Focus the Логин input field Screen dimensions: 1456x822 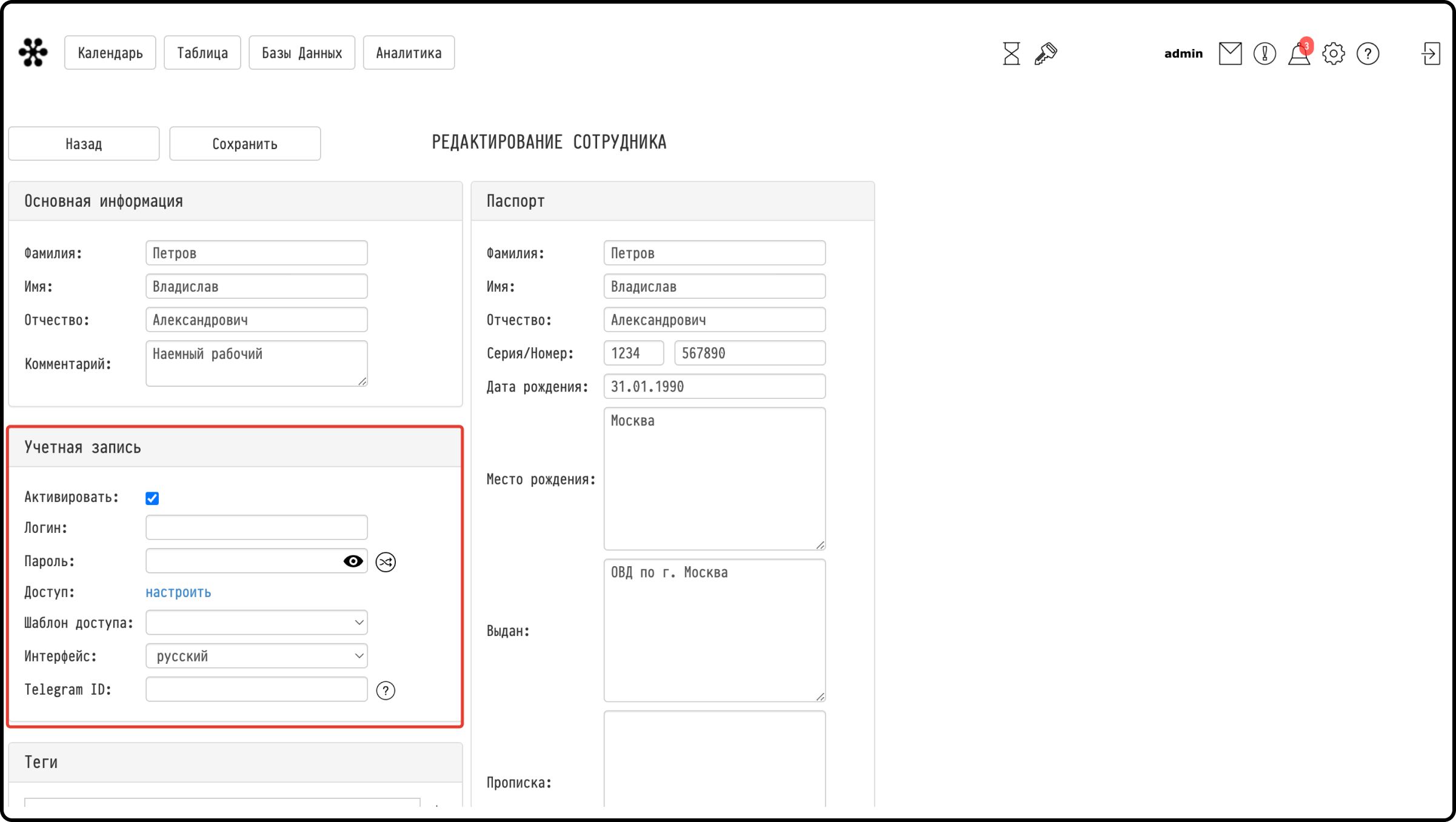click(256, 527)
